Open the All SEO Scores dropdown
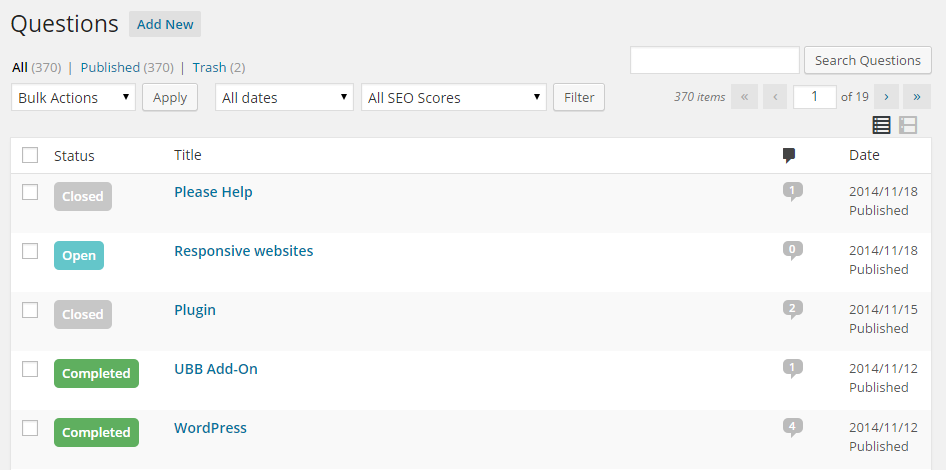 [453, 97]
